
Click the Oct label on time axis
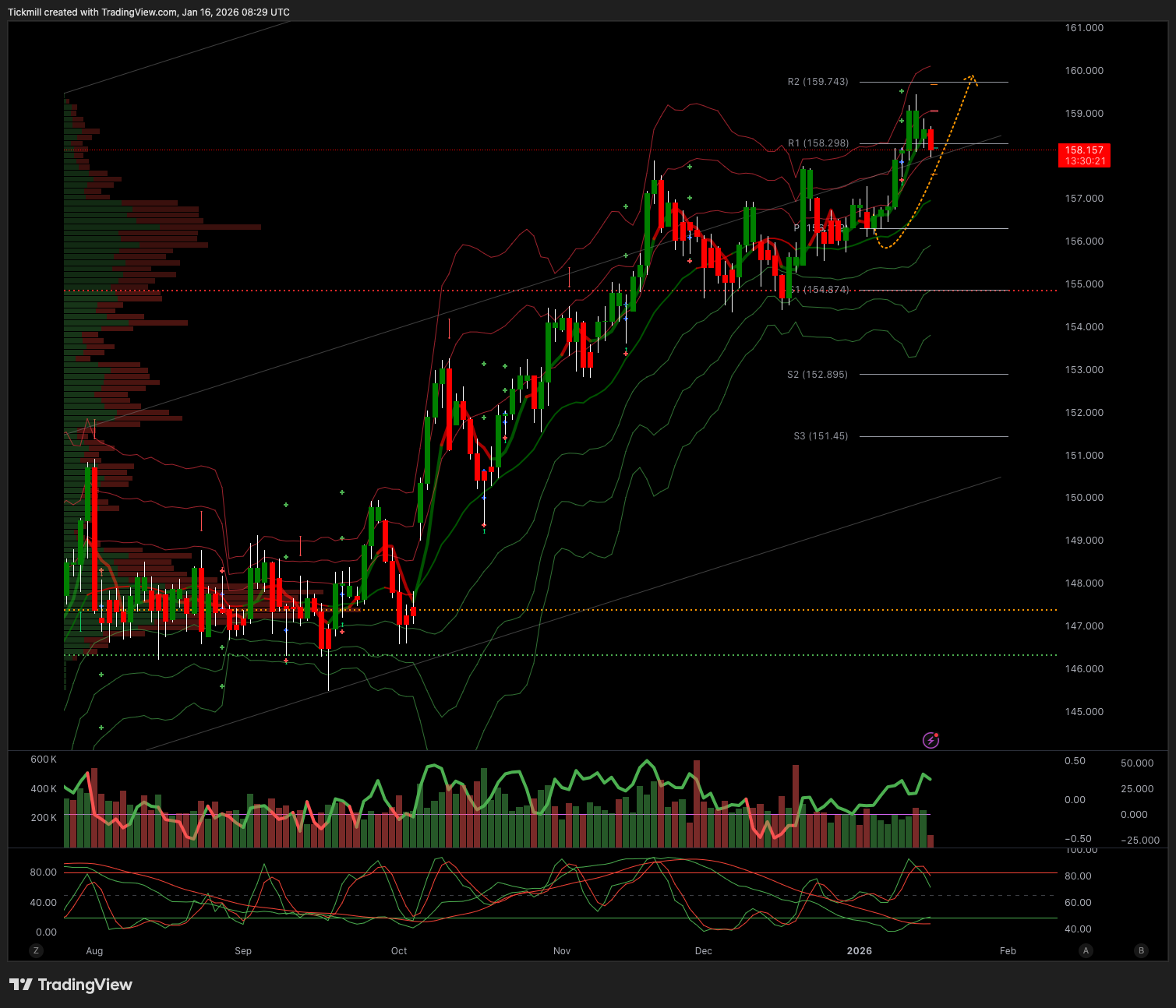(399, 950)
